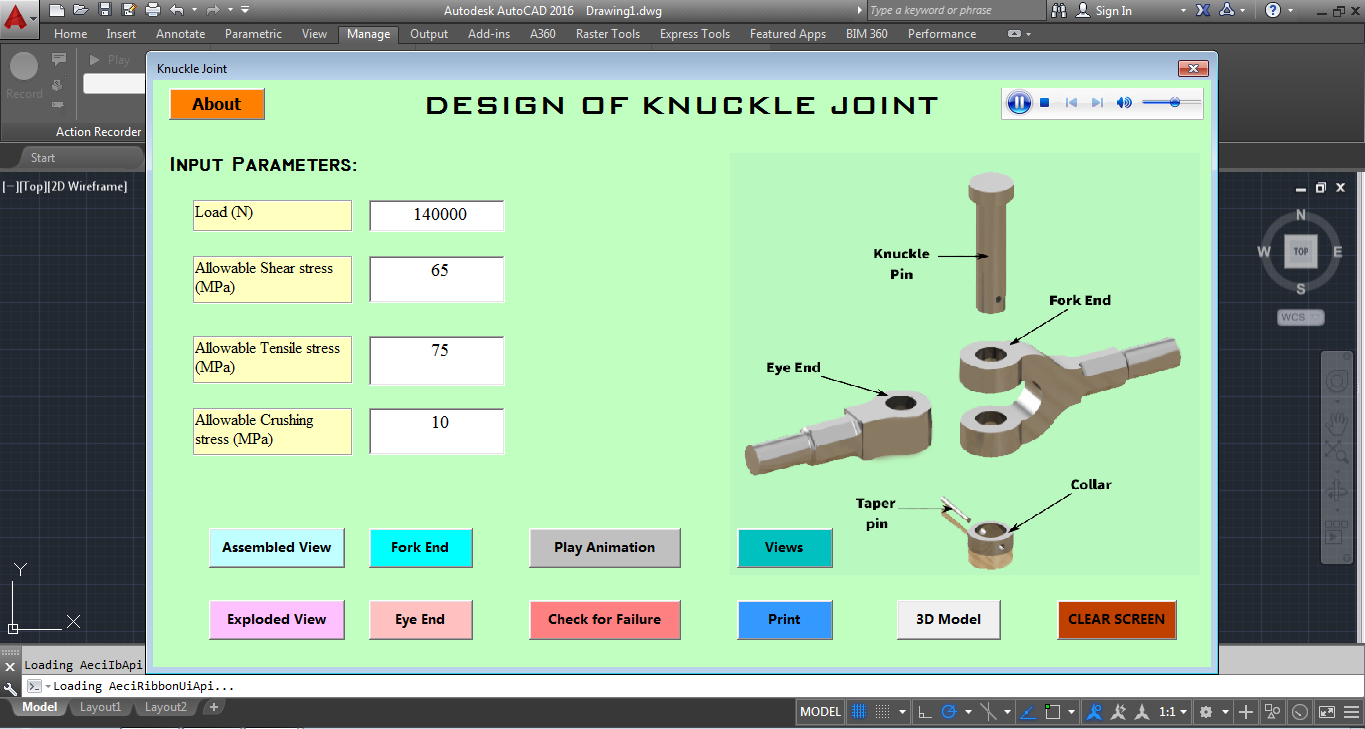Toggle isometric drafting icon in status bar
The height and width of the screenshot is (729, 1365).
[988, 712]
